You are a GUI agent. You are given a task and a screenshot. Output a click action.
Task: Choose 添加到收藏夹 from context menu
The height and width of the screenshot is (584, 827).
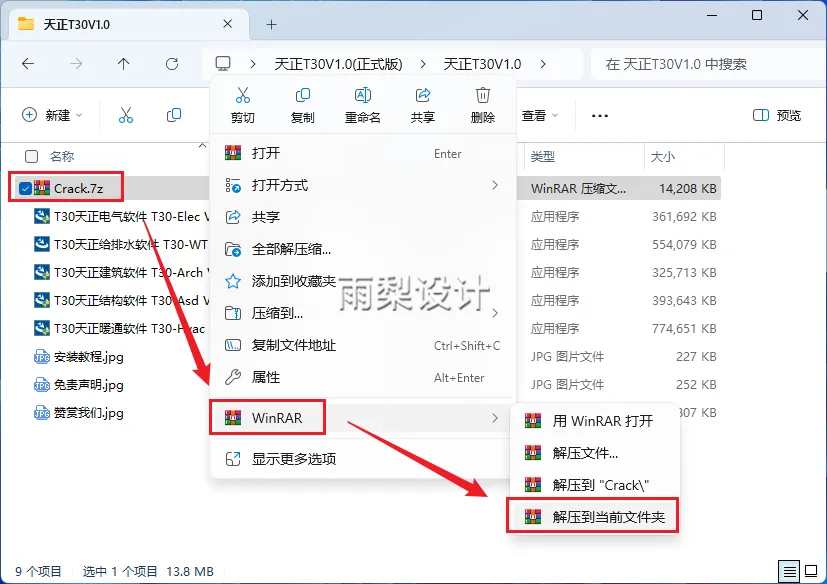(x=362, y=281)
